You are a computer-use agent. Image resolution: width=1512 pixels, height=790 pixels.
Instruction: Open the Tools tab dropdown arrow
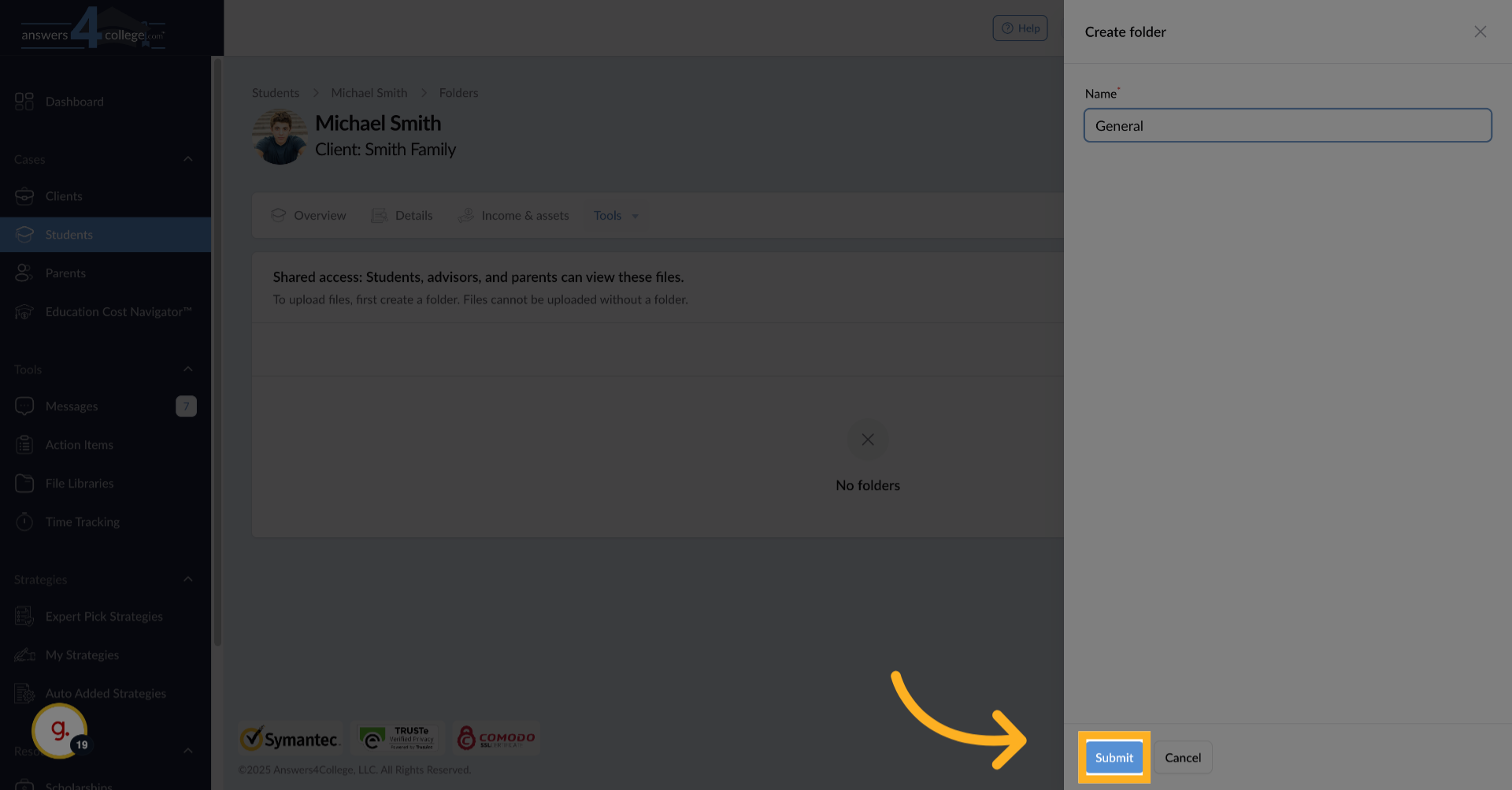coord(636,217)
